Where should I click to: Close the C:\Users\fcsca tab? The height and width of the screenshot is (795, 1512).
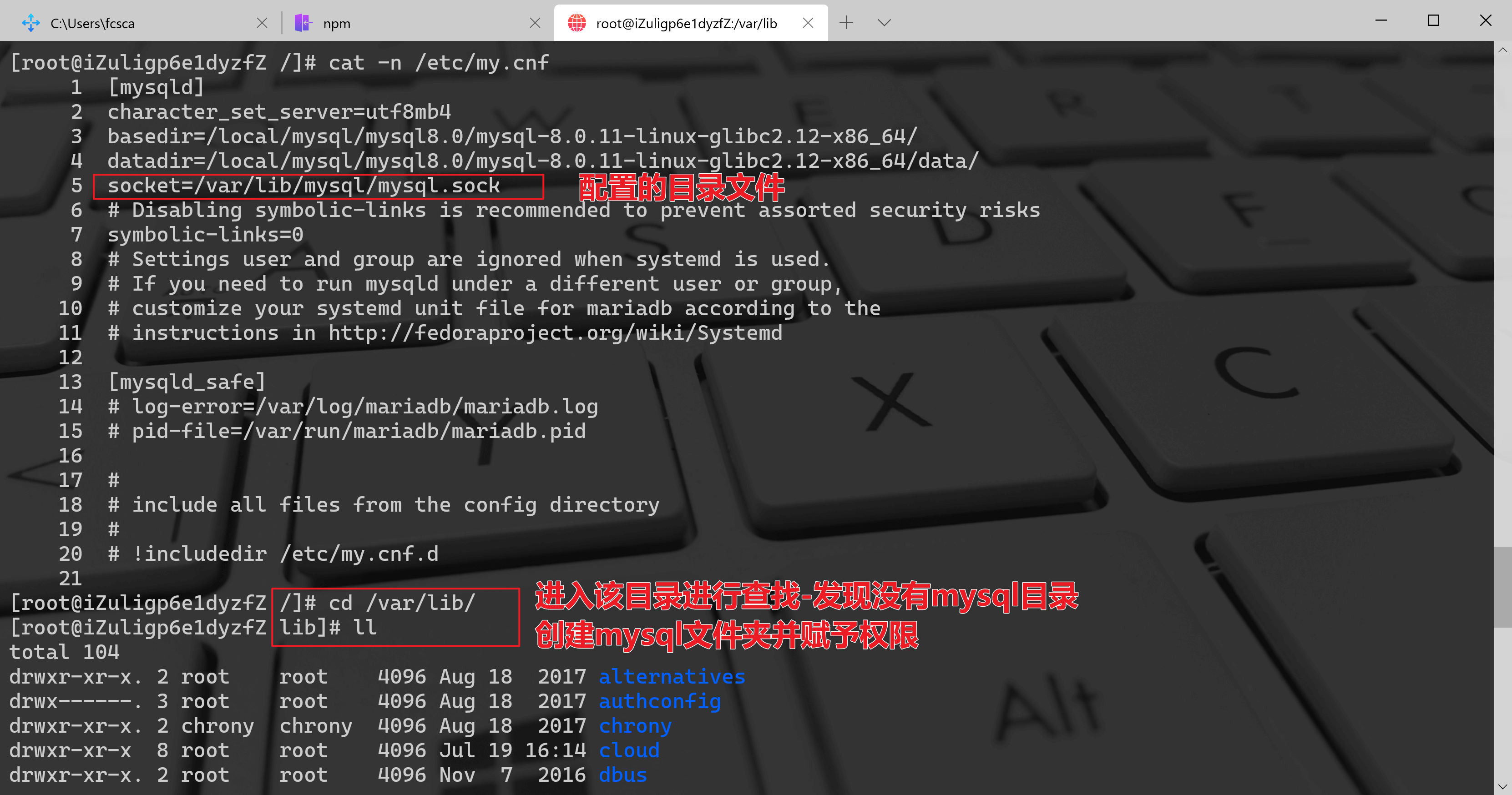(262, 23)
